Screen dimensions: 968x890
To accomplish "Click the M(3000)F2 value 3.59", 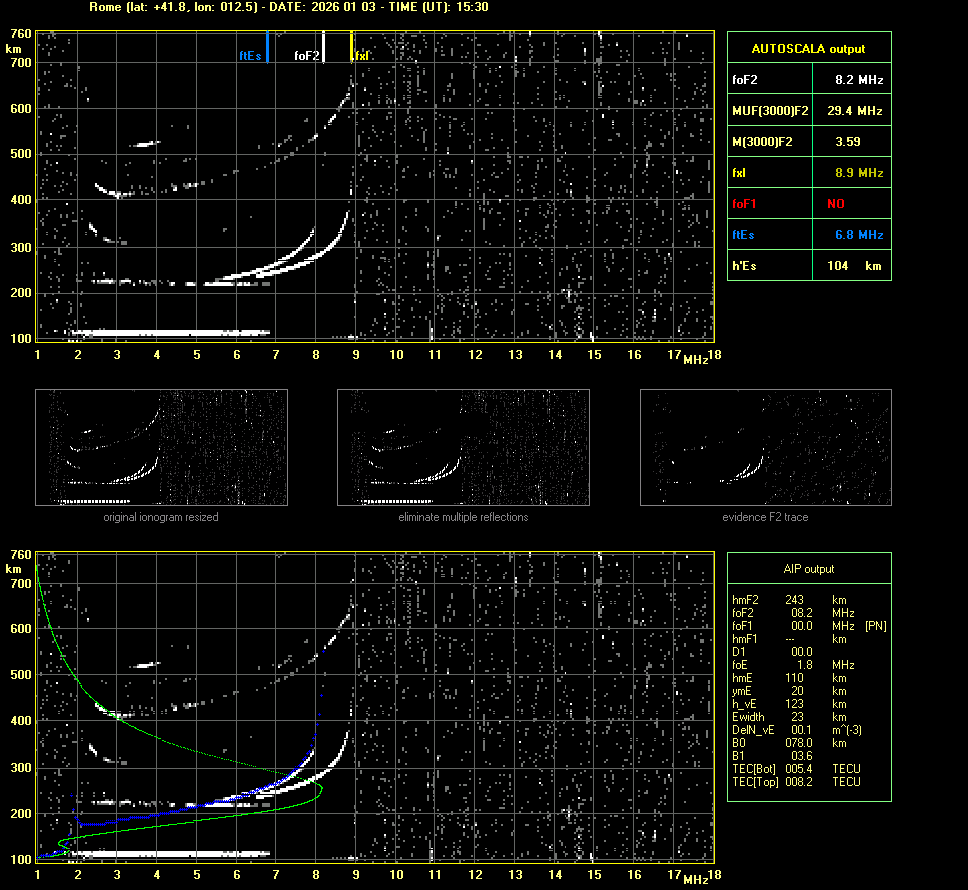I will pyautogui.click(x=848, y=142).
